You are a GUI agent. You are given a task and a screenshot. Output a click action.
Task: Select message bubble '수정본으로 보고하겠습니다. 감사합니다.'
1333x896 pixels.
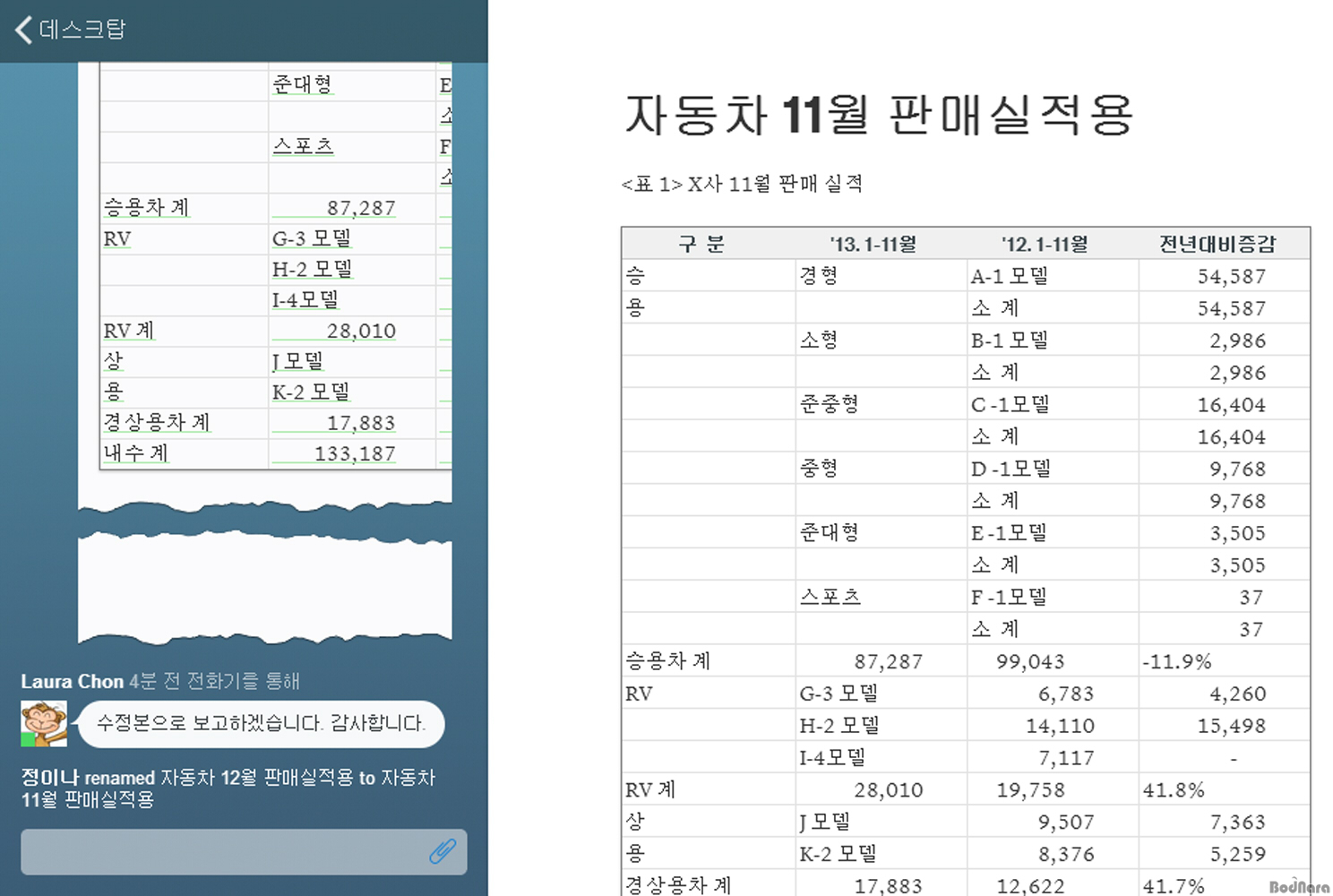tap(261, 724)
